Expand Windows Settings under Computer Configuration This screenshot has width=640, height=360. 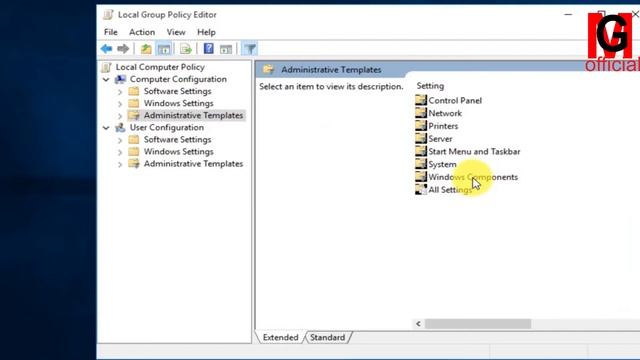[x=120, y=104]
